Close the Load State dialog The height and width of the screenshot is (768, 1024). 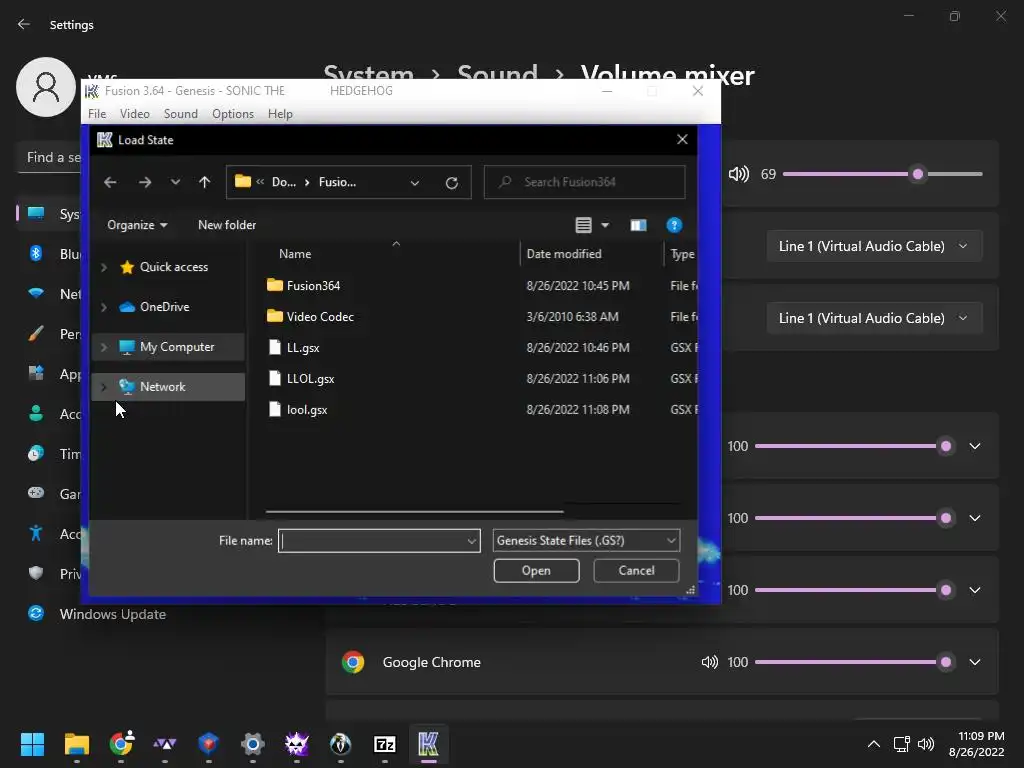(682, 139)
